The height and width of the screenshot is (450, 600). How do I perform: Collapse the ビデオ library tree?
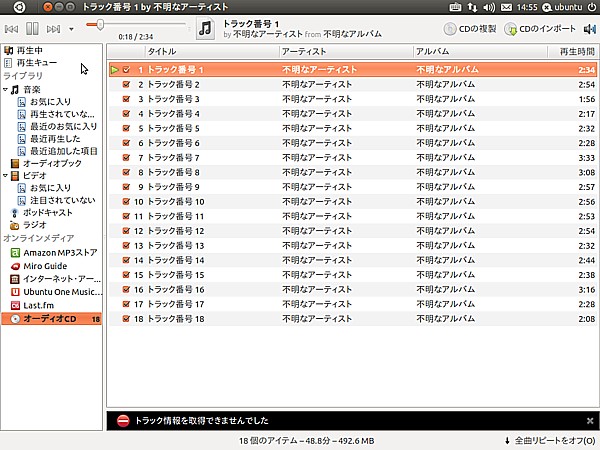coord(5,176)
